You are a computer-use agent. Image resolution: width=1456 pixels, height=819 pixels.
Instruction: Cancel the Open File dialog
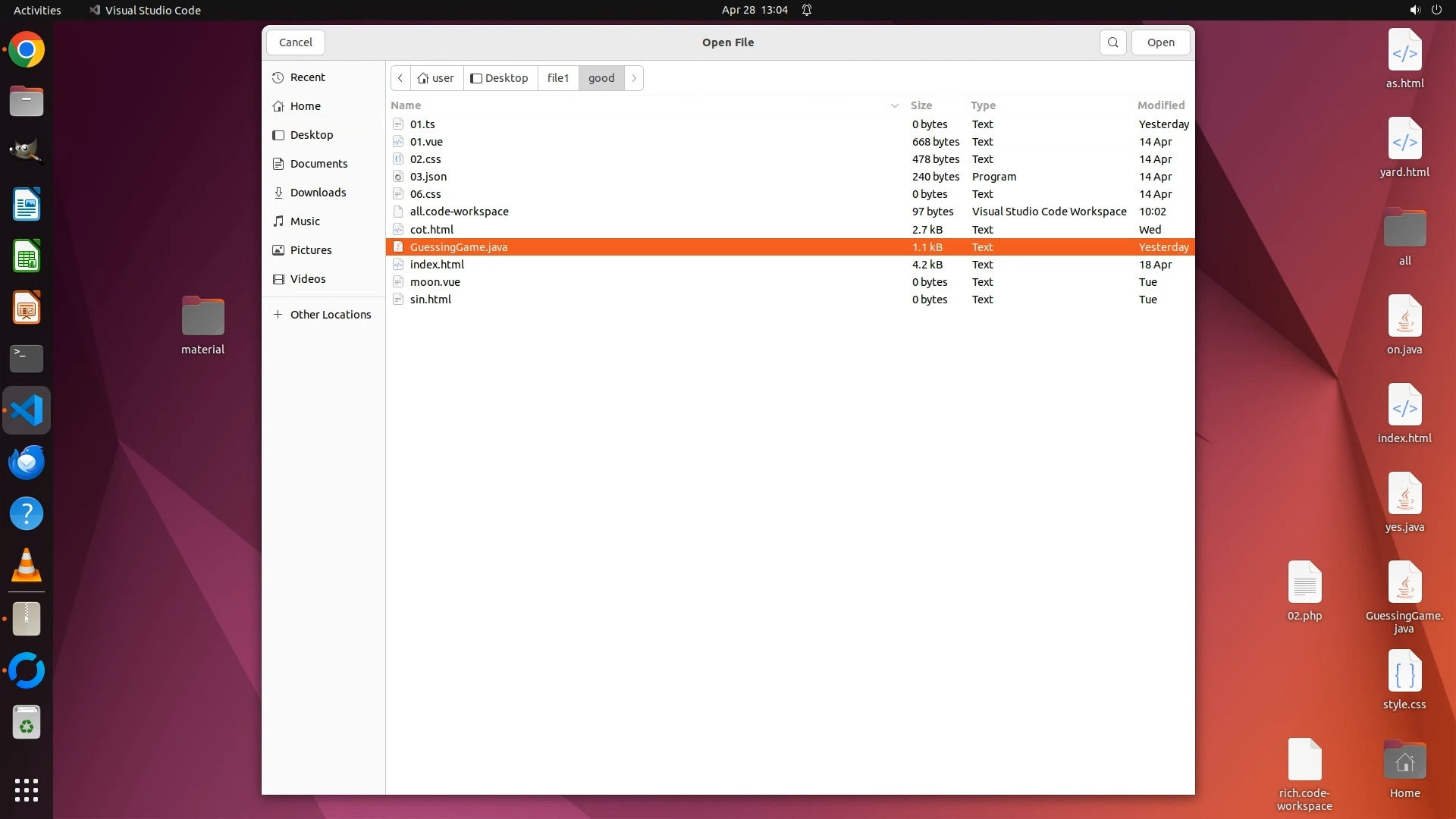point(295,42)
